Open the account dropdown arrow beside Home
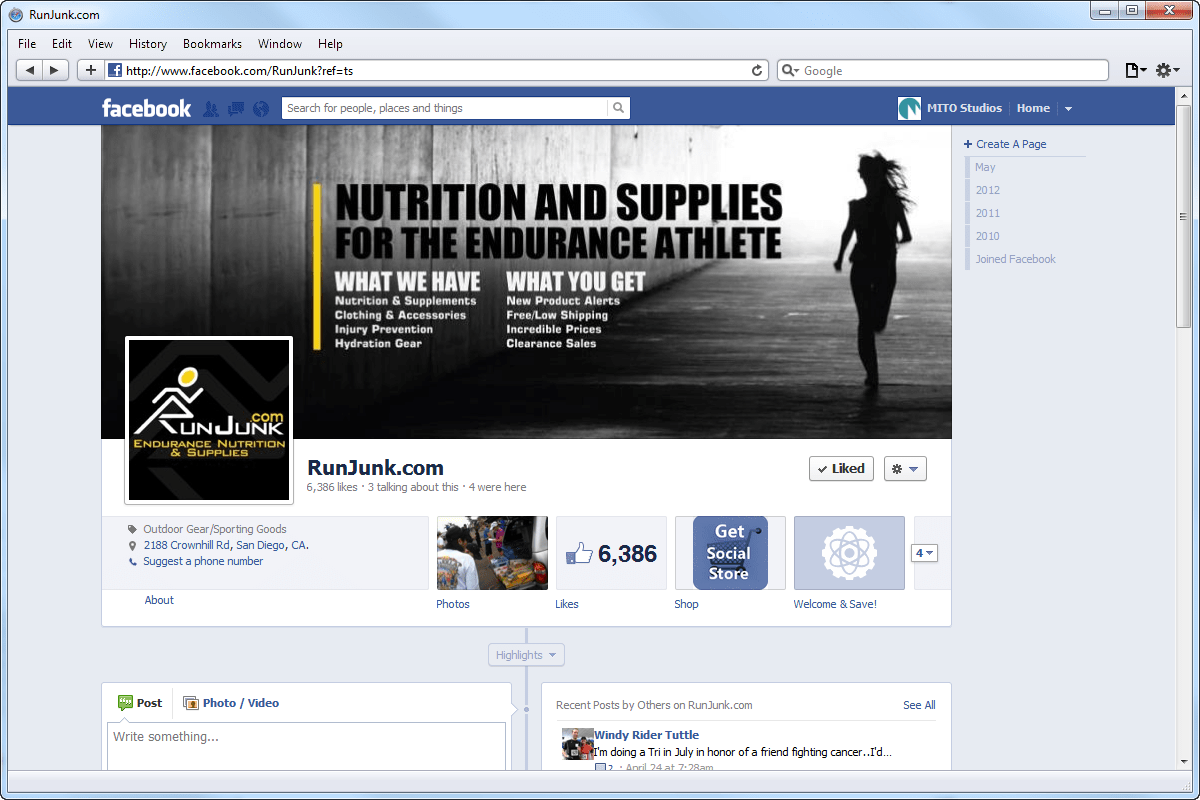 (x=1068, y=108)
